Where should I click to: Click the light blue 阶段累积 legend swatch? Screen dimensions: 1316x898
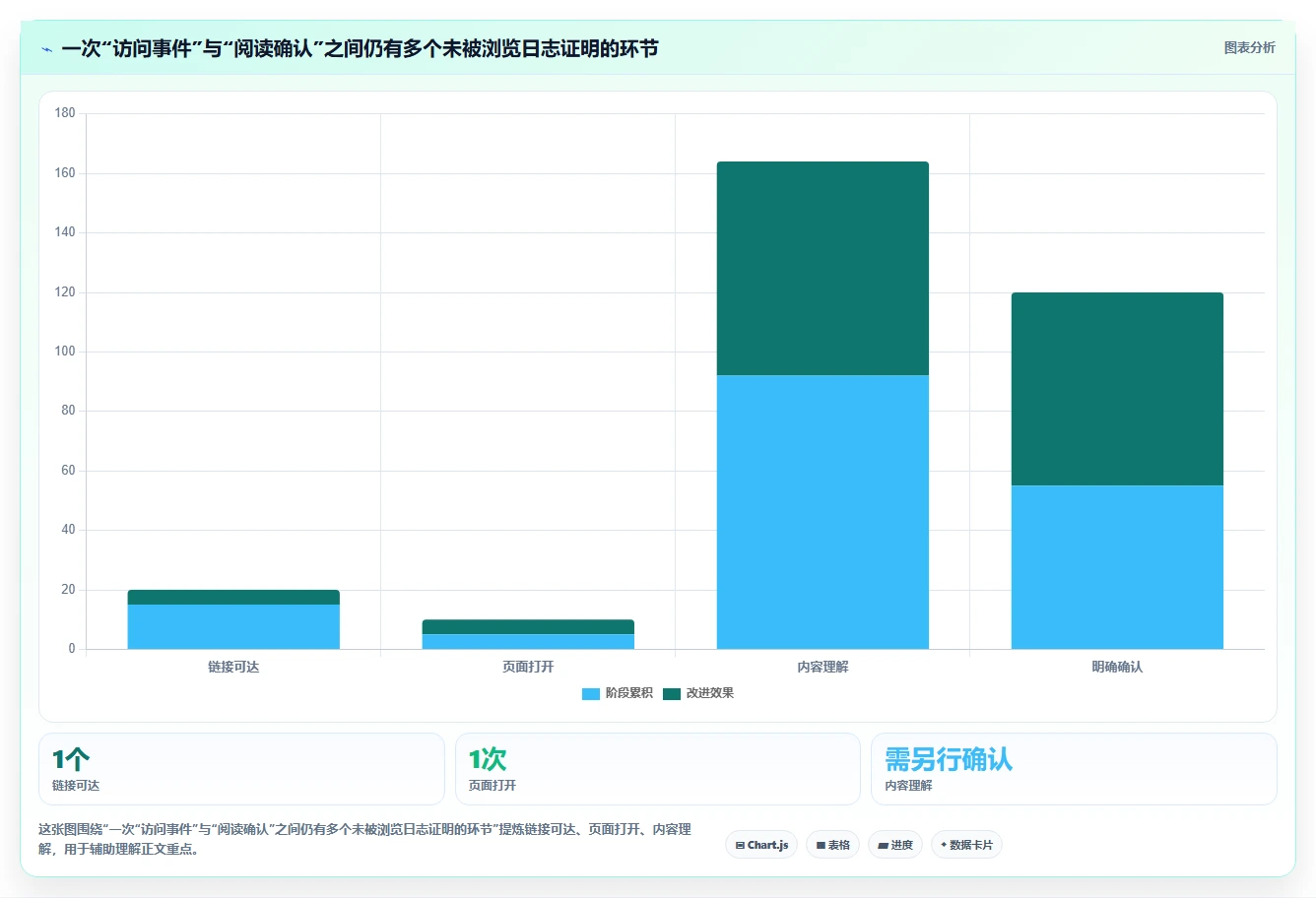(591, 694)
